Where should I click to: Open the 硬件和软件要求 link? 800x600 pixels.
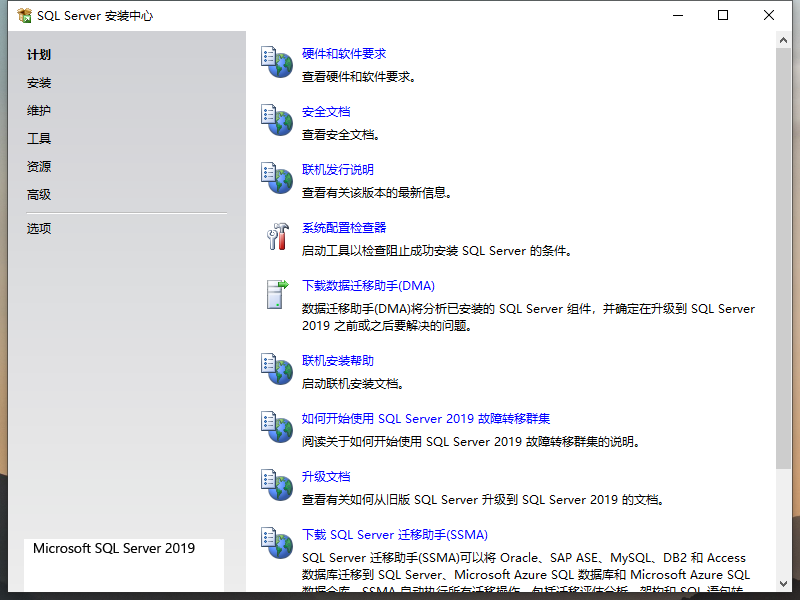tap(344, 54)
